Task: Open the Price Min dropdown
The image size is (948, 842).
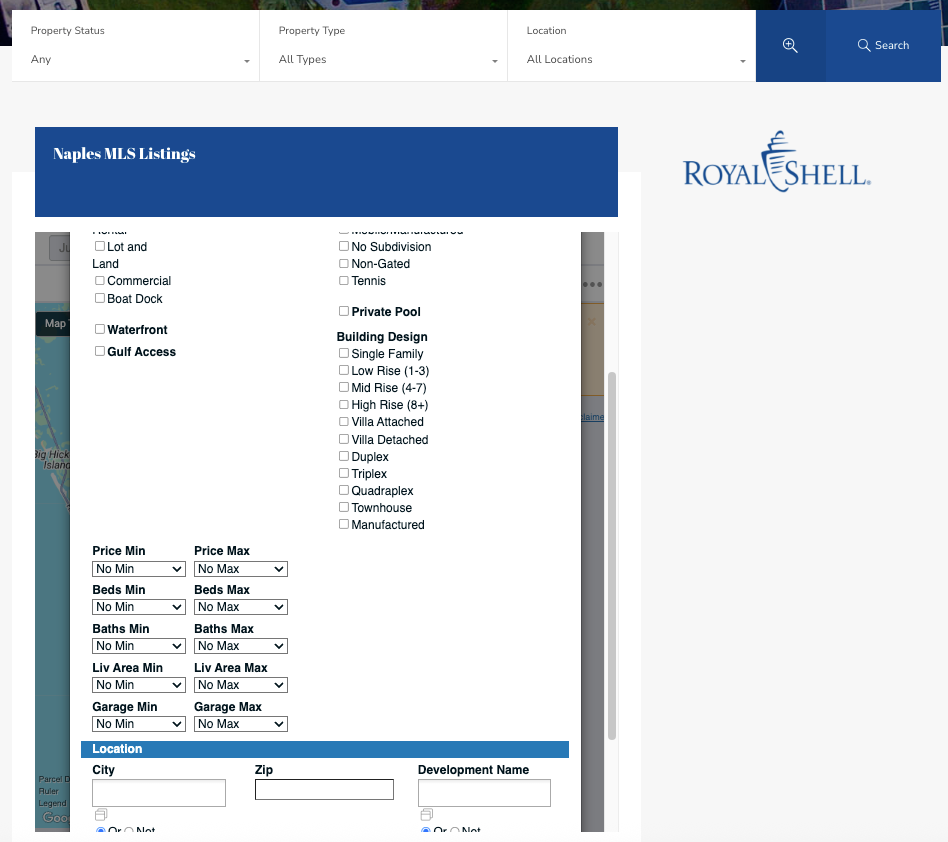Action: [139, 569]
